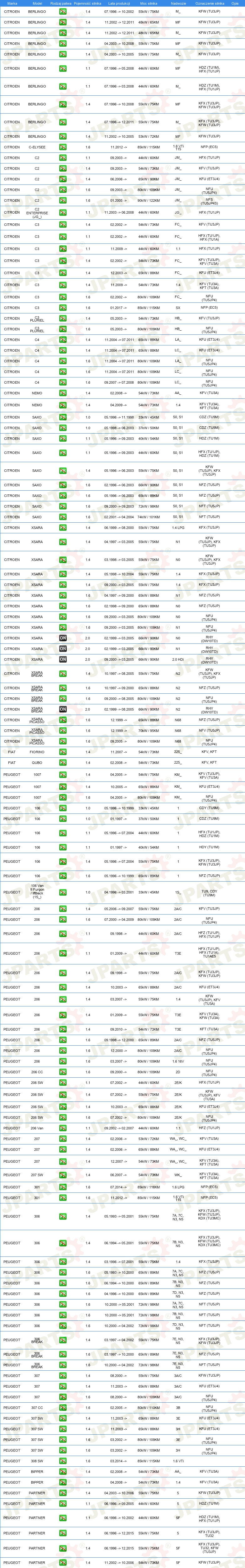245x1568 pixels.
Task: Click fuel icon in C3 PLURIEL 1.4 row
Action: point(63,318)
